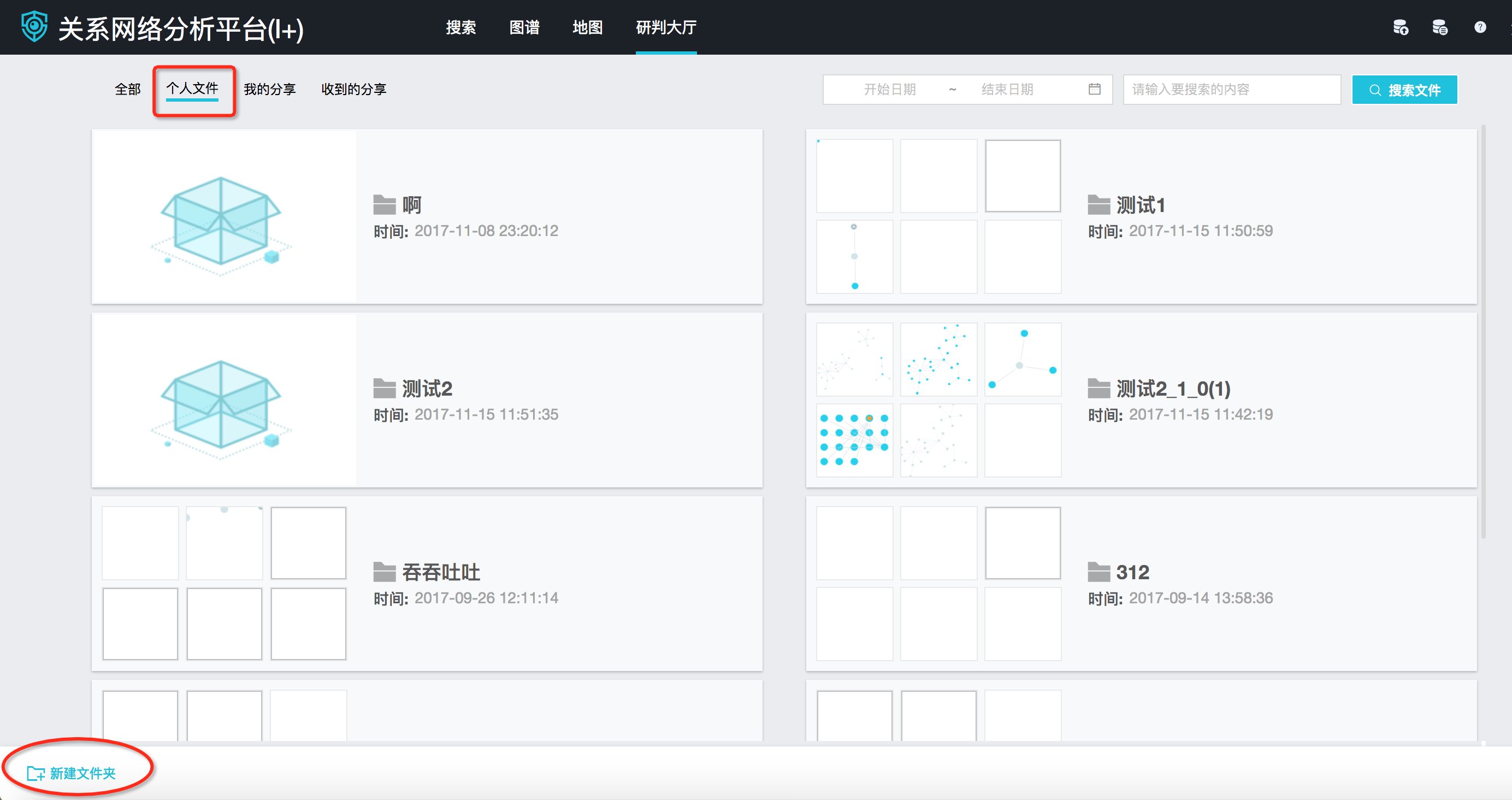The width and height of the screenshot is (1512, 800).
Task: Open the first thumbnail in folder 312
Action: pyautogui.click(x=855, y=543)
